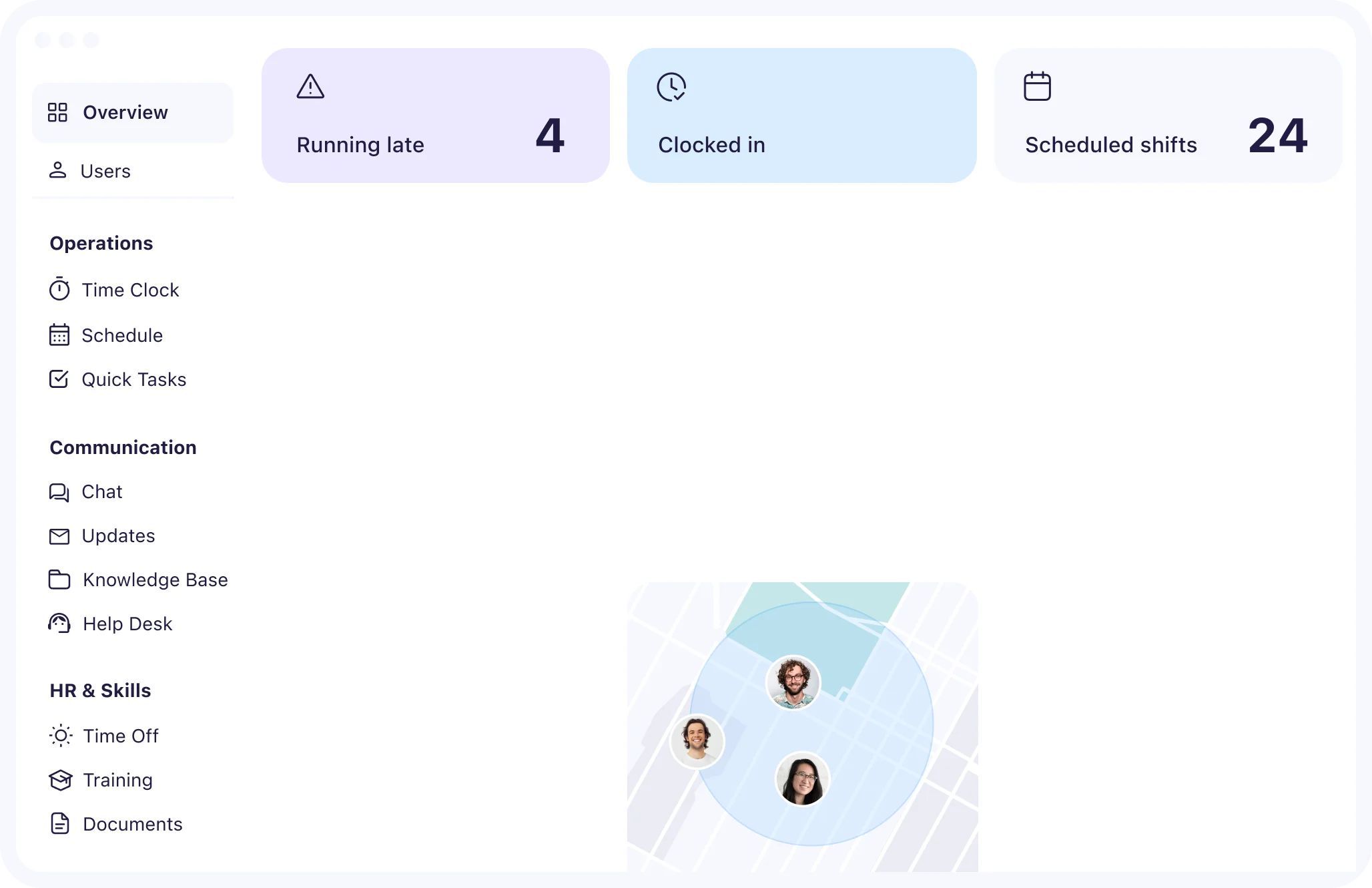
Task: Click the Training graduation cap icon
Action: 60,780
